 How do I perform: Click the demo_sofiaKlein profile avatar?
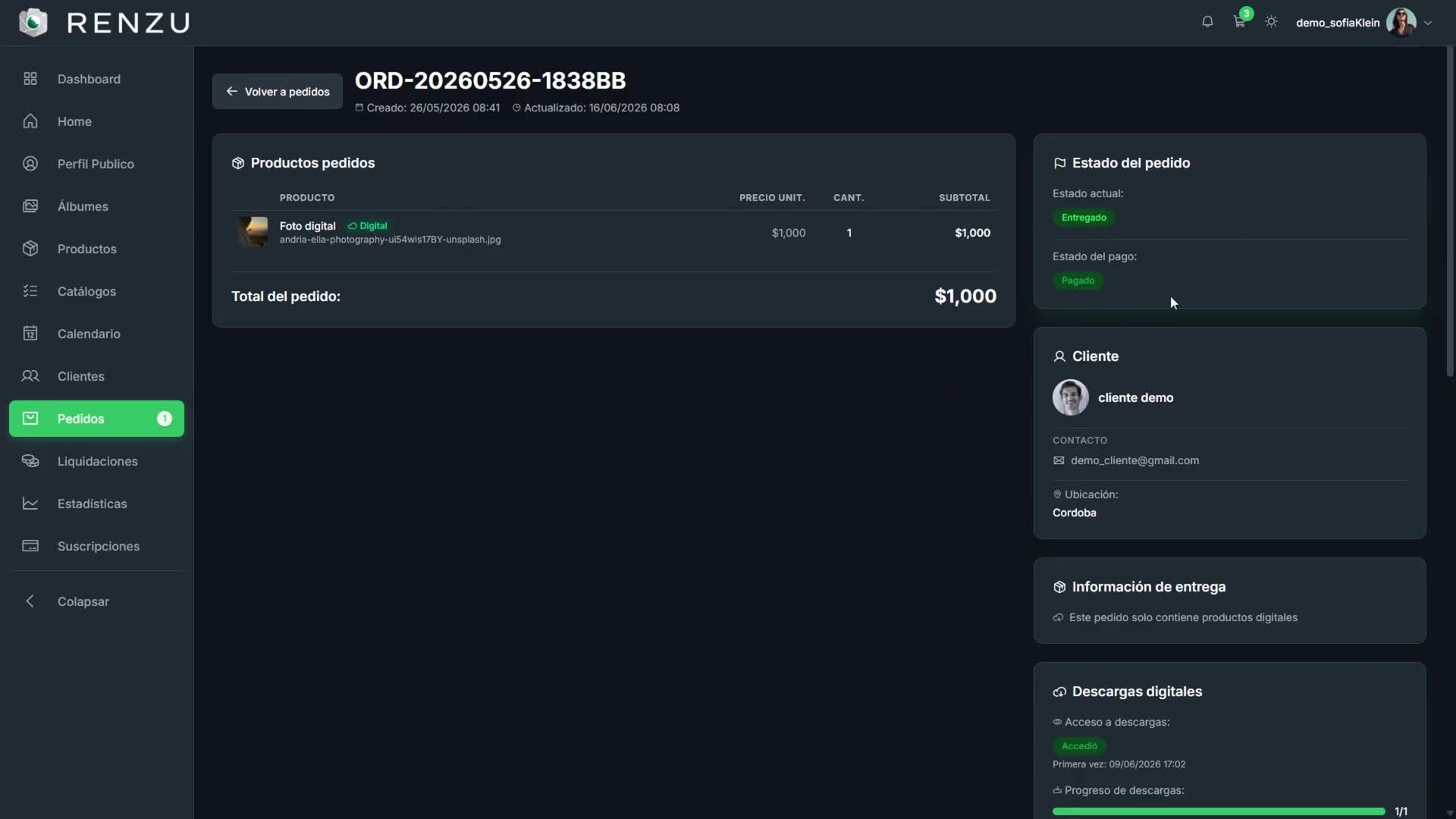point(1401,22)
